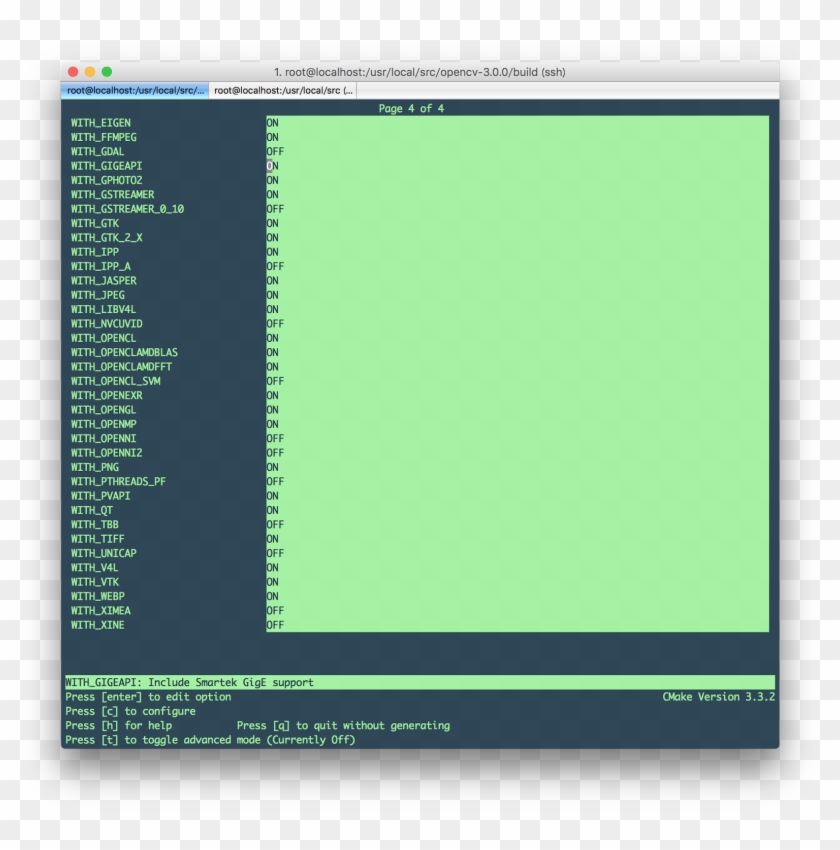Click the terminal window title text

[x=420, y=72]
